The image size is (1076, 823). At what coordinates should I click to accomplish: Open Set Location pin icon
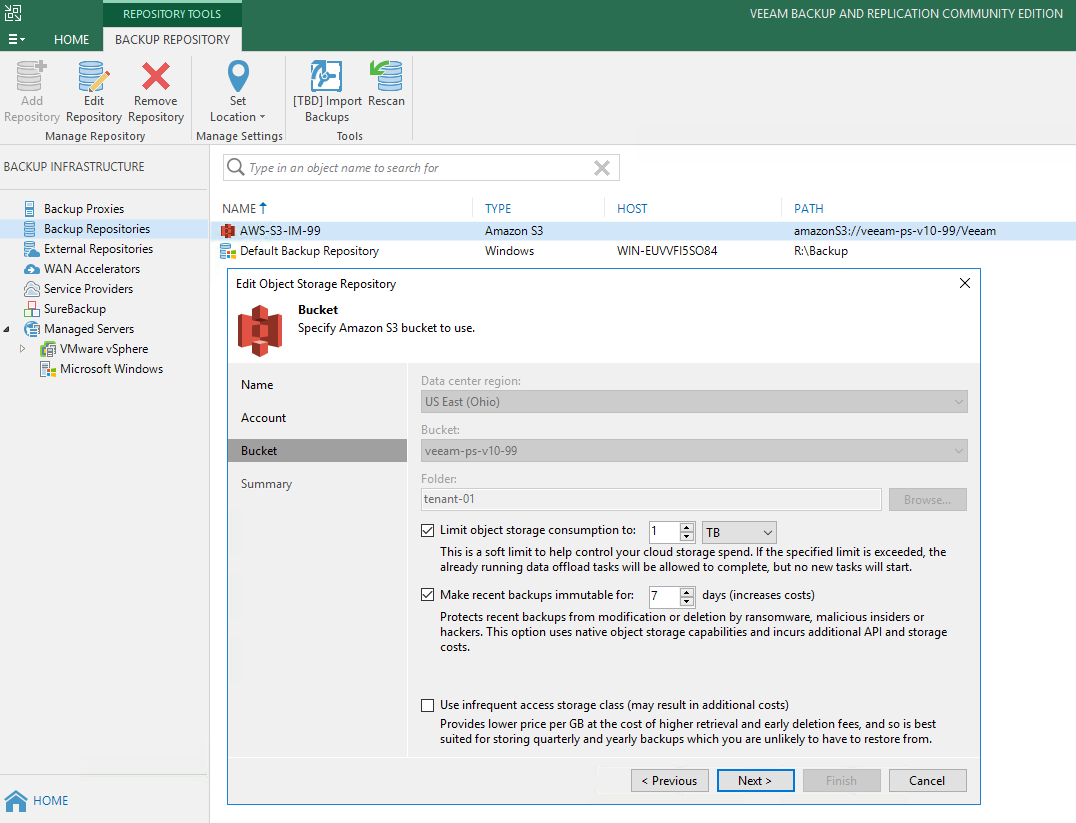click(x=238, y=76)
